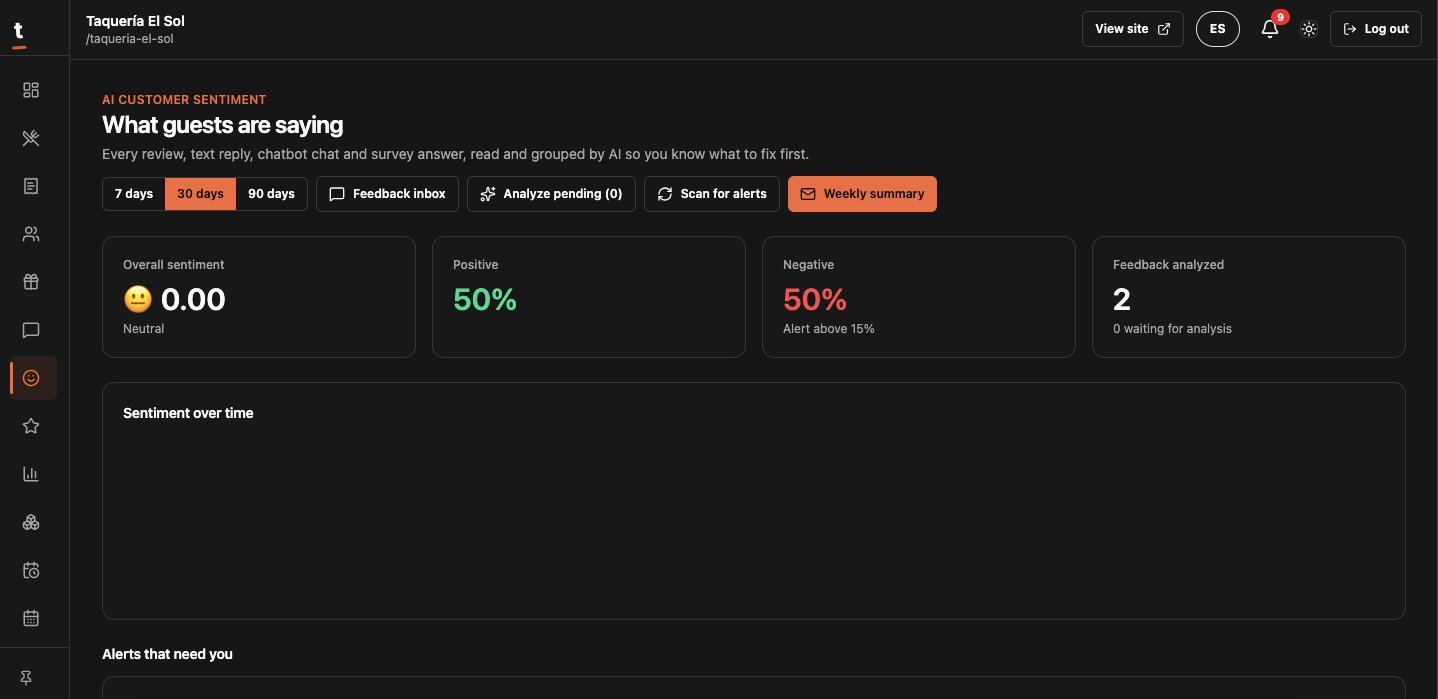
Task: Open the calendar grid icon in sidebar
Action: (31, 618)
